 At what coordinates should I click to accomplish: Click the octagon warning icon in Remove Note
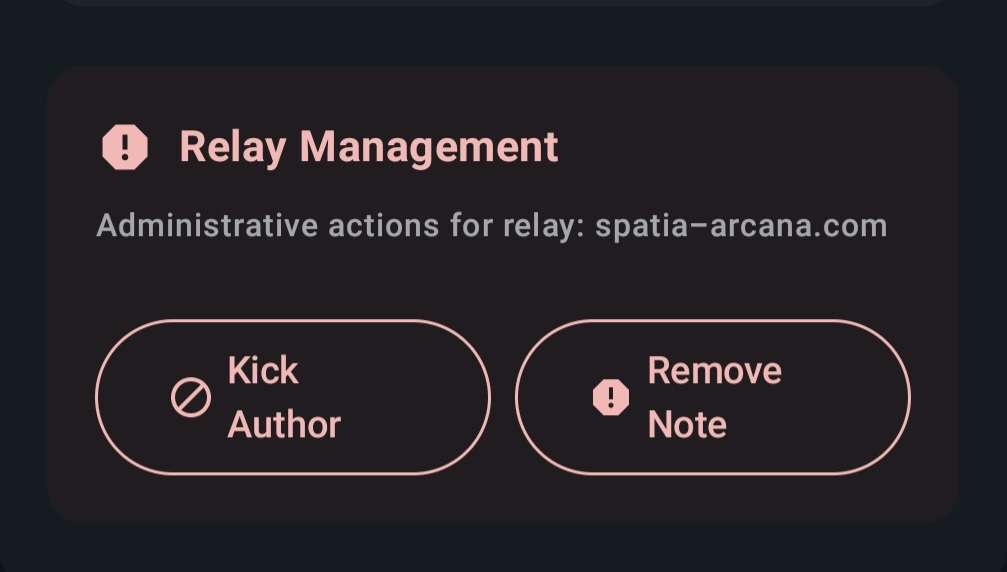tap(611, 398)
